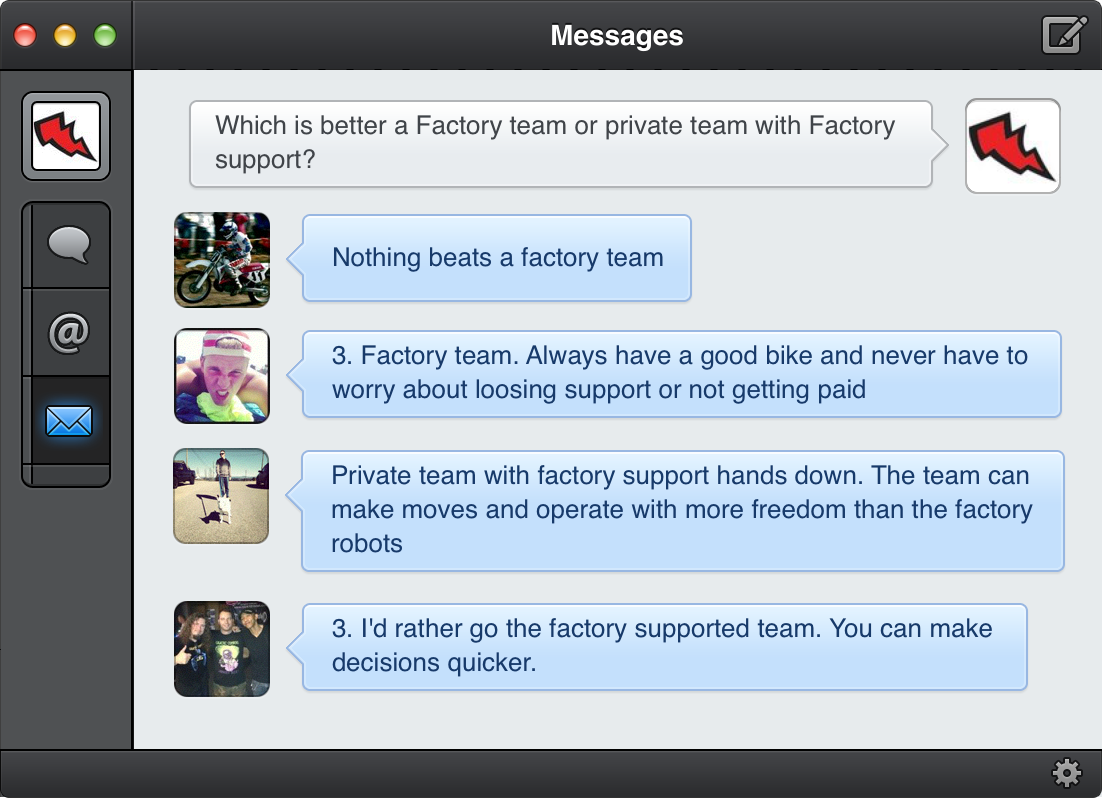This screenshot has height=798, width=1102.
Task: Click the Messages window title
Action: pyautogui.click(x=616, y=36)
